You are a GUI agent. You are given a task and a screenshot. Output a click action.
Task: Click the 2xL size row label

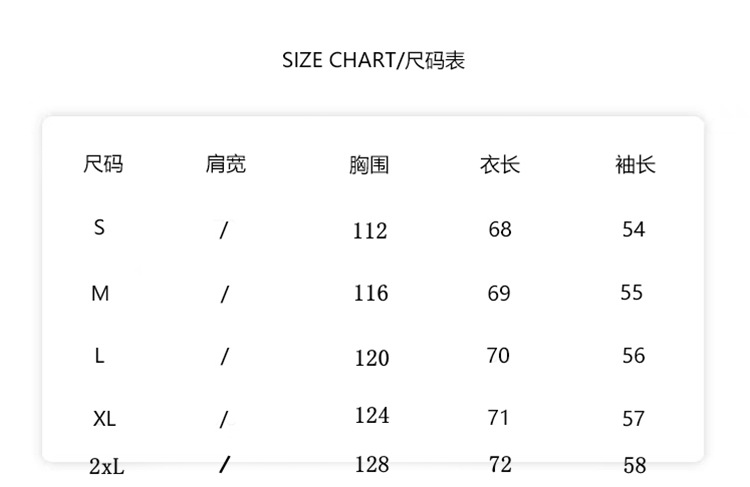tap(106, 466)
